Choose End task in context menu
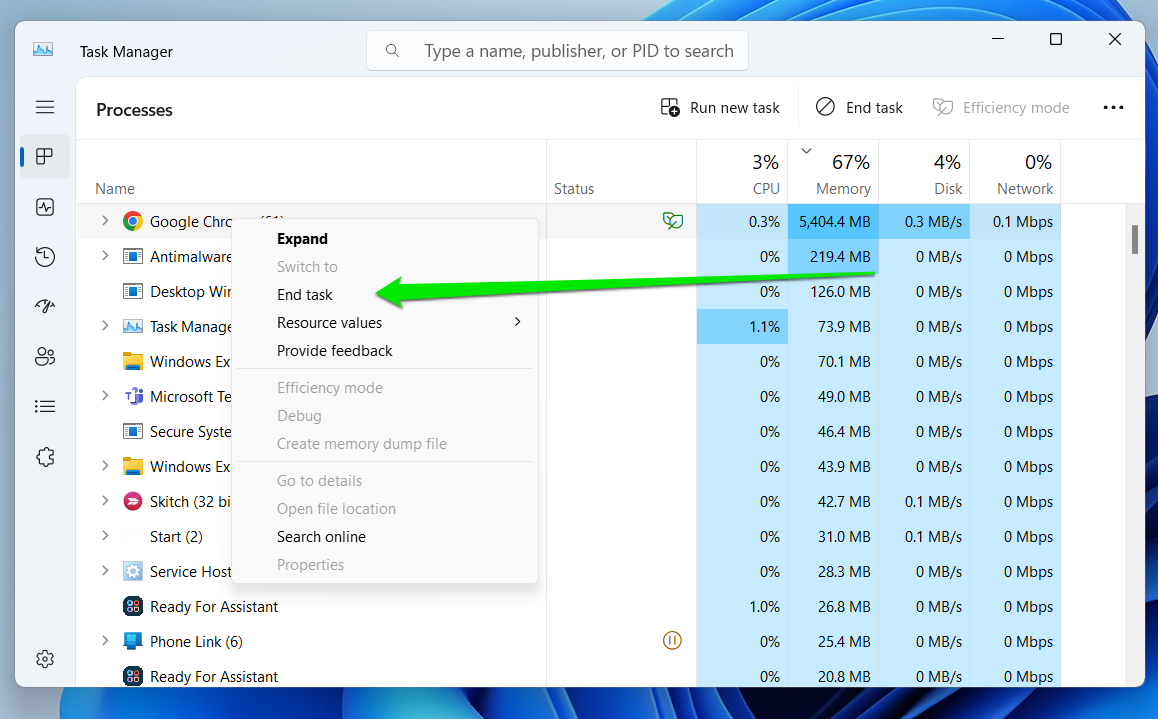 305,295
